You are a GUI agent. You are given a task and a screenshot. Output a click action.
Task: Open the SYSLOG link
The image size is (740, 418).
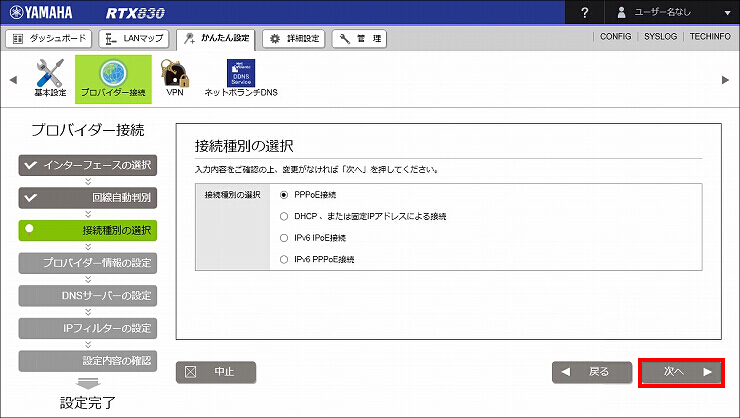[x=660, y=36]
